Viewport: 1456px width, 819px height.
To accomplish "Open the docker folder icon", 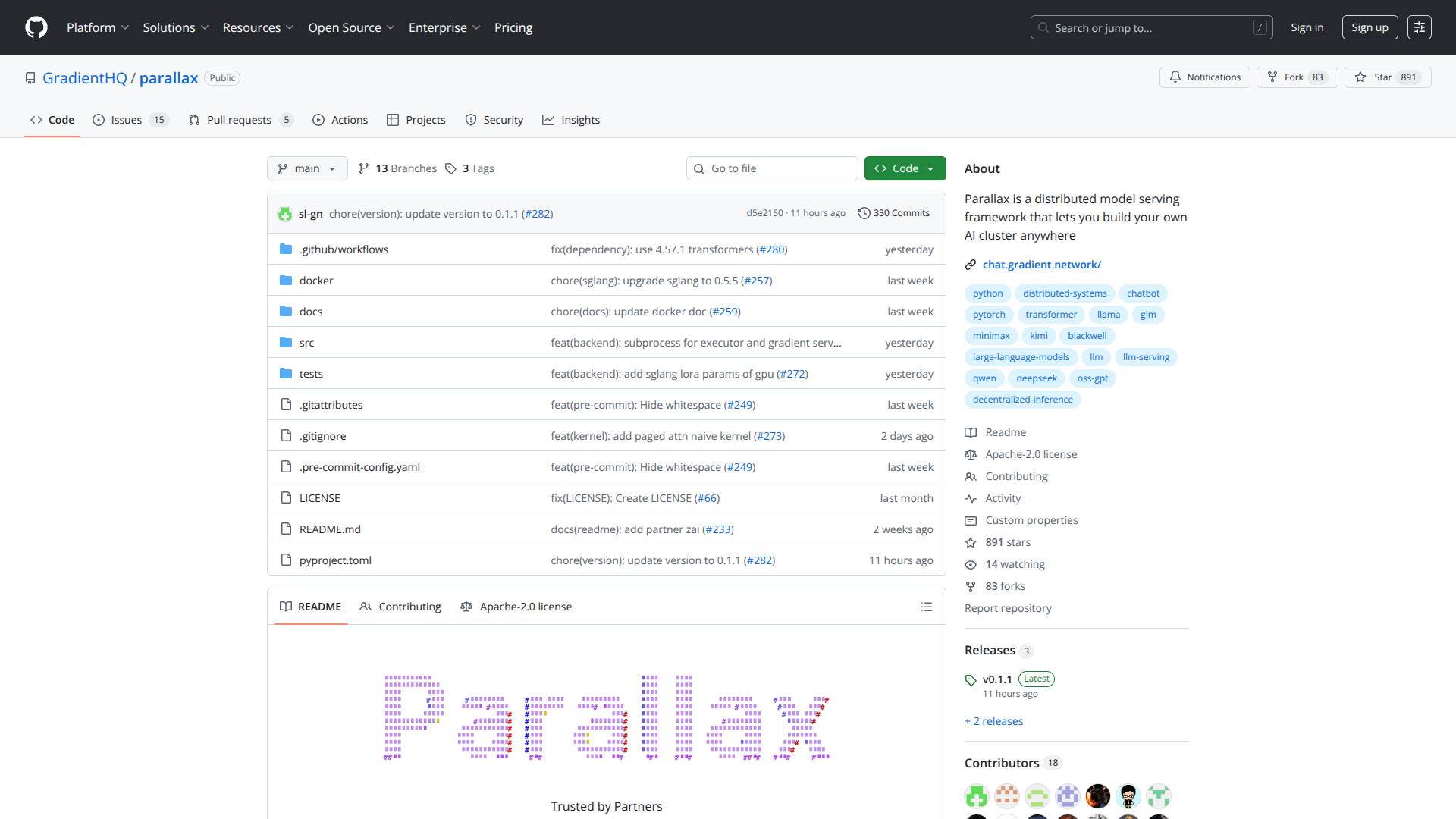I will [x=286, y=280].
